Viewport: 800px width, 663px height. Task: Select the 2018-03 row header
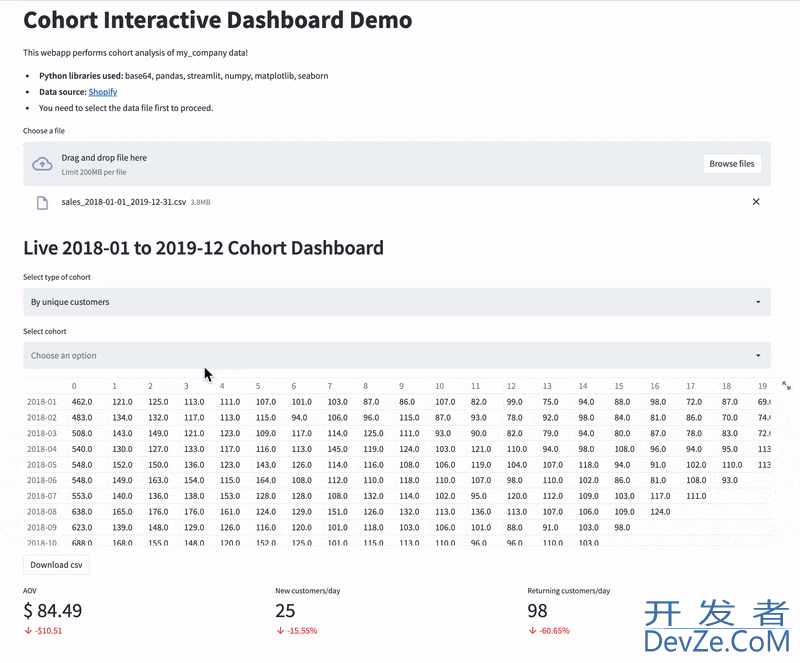42,433
